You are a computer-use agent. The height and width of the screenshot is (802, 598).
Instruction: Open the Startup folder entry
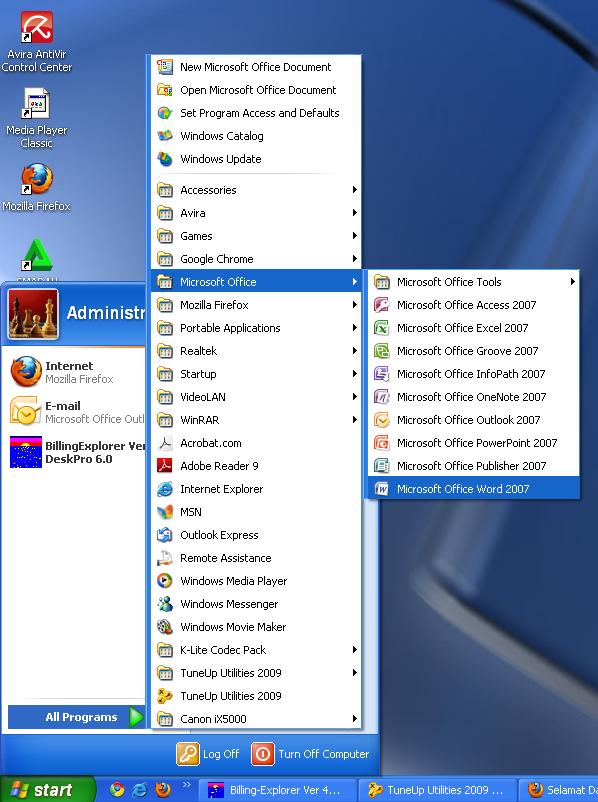click(x=256, y=374)
